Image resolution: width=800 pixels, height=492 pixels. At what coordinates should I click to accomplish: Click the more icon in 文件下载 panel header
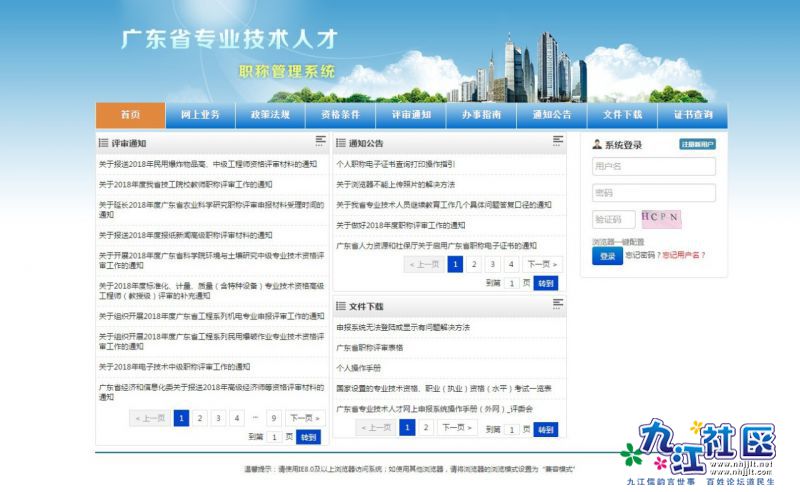tap(558, 305)
